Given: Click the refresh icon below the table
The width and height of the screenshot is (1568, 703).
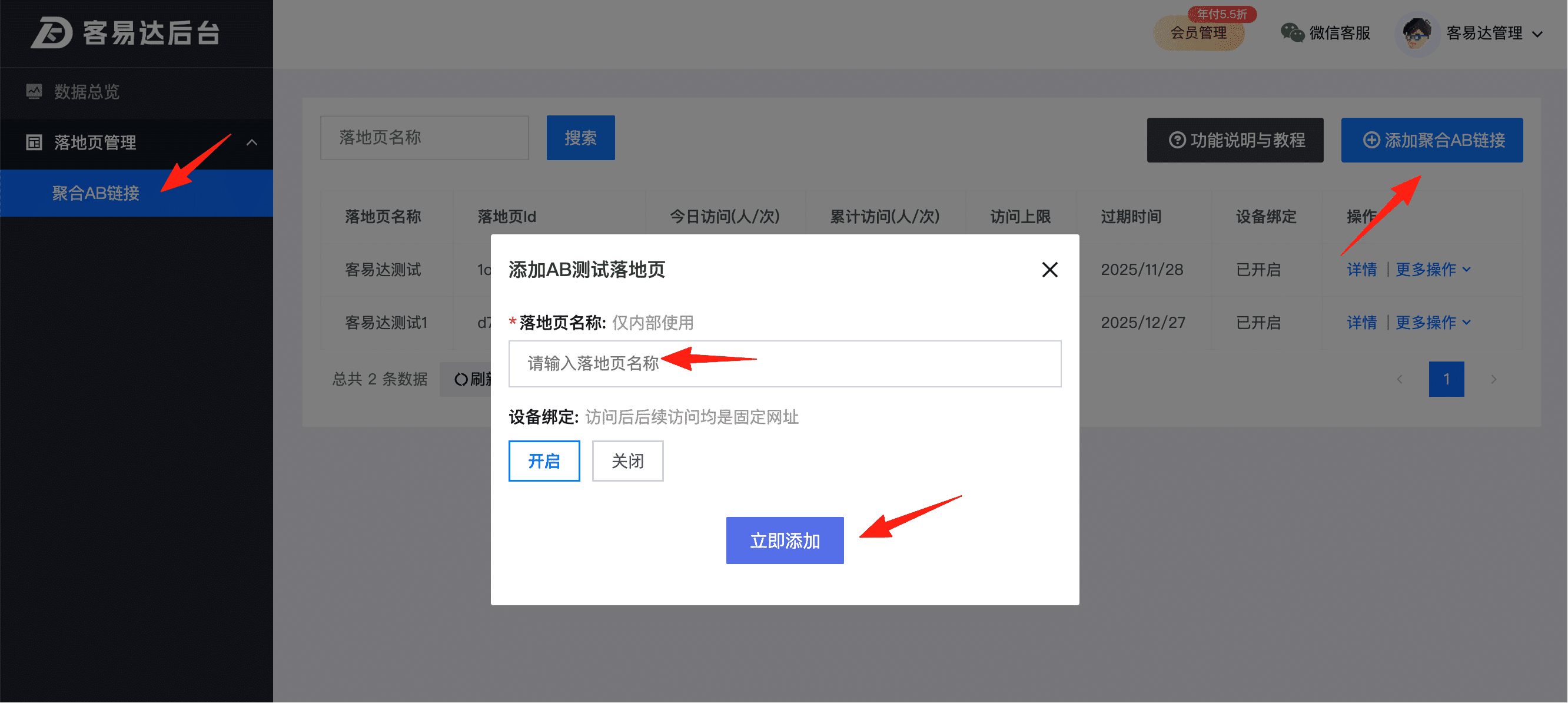Looking at the screenshot, I should (461, 380).
